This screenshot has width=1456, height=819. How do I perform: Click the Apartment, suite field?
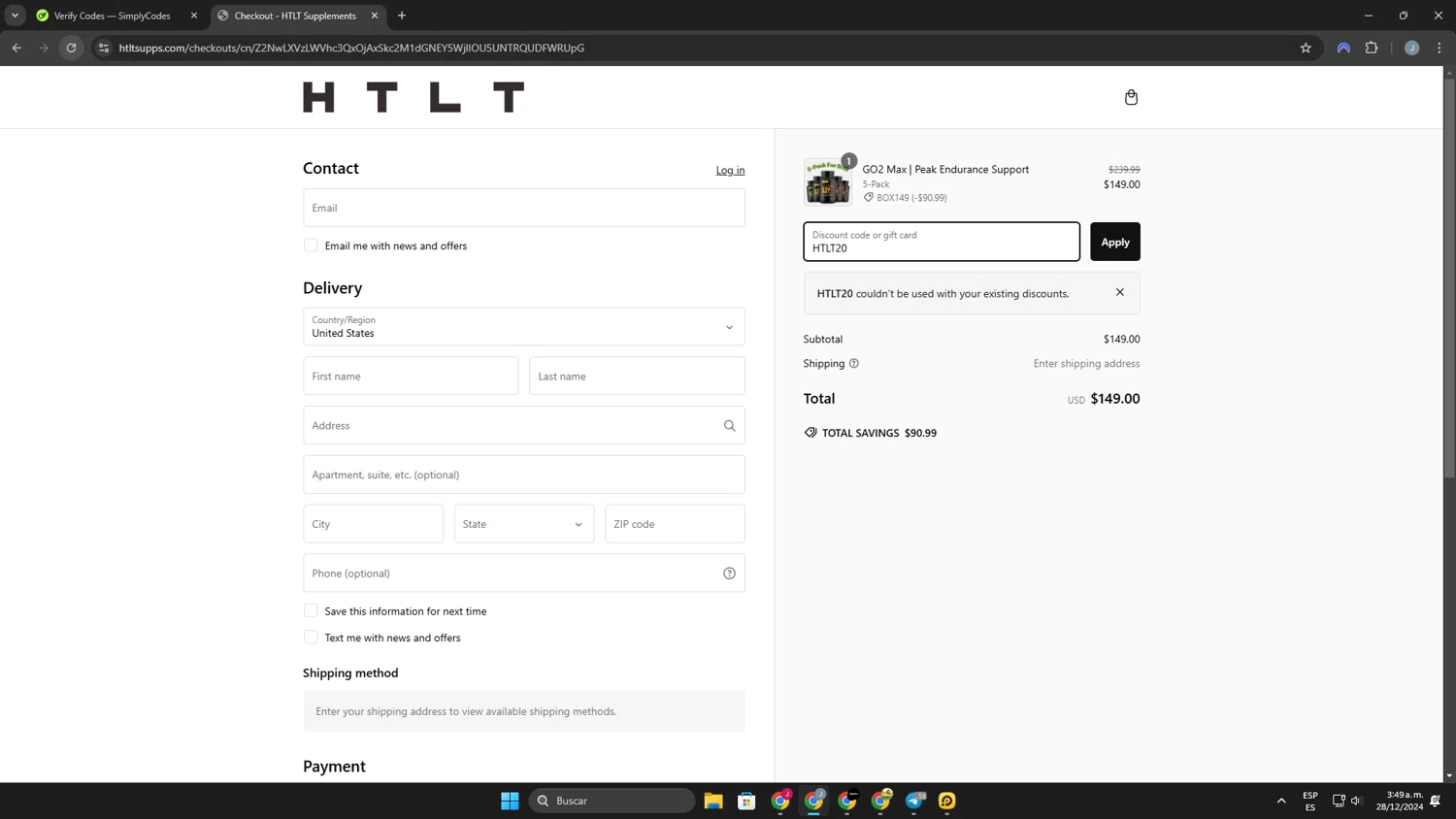click(x=524, y=475)
